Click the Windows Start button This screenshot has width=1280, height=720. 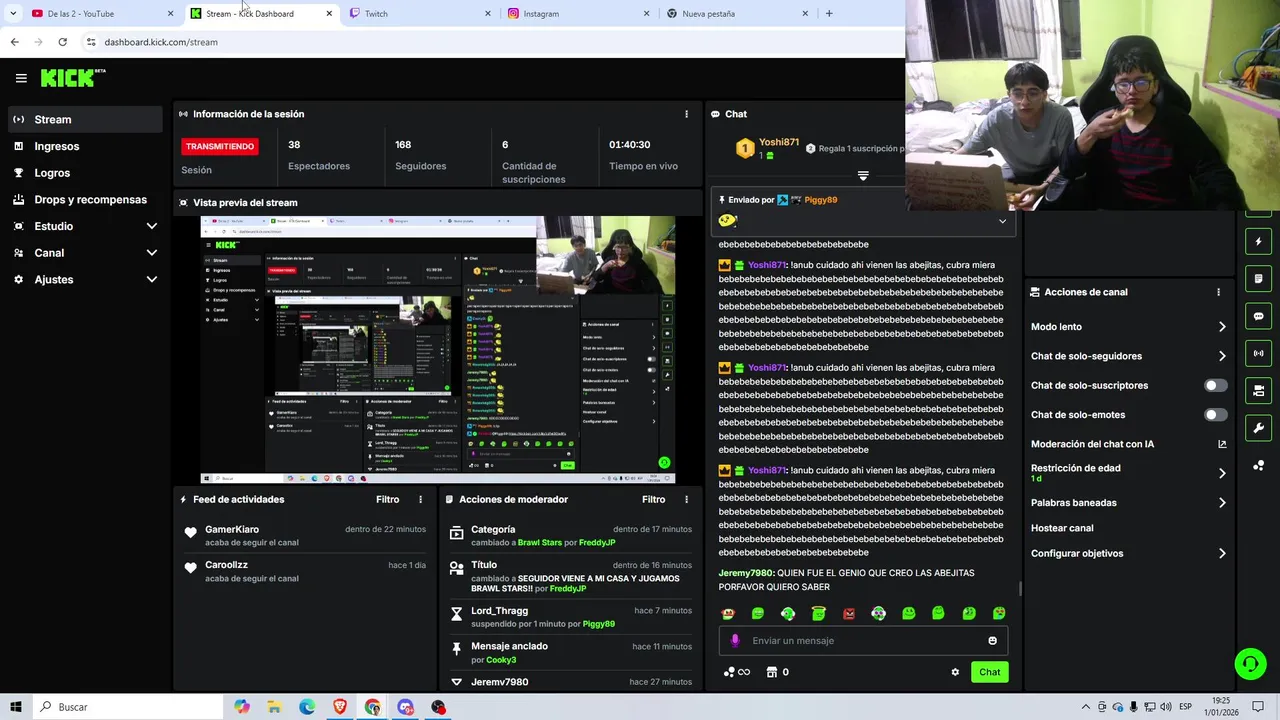pyautogui.click(x=15, y=707)
